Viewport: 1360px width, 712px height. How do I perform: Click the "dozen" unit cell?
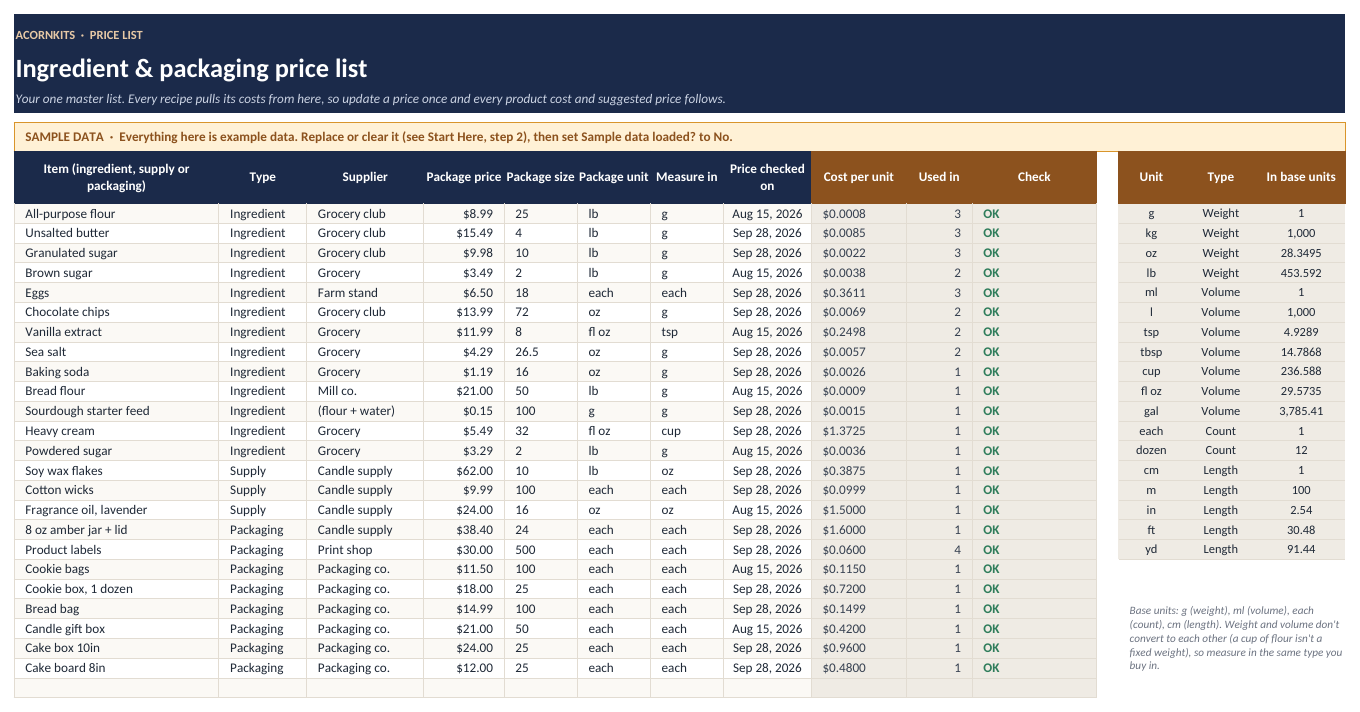tap(1151, 450)
